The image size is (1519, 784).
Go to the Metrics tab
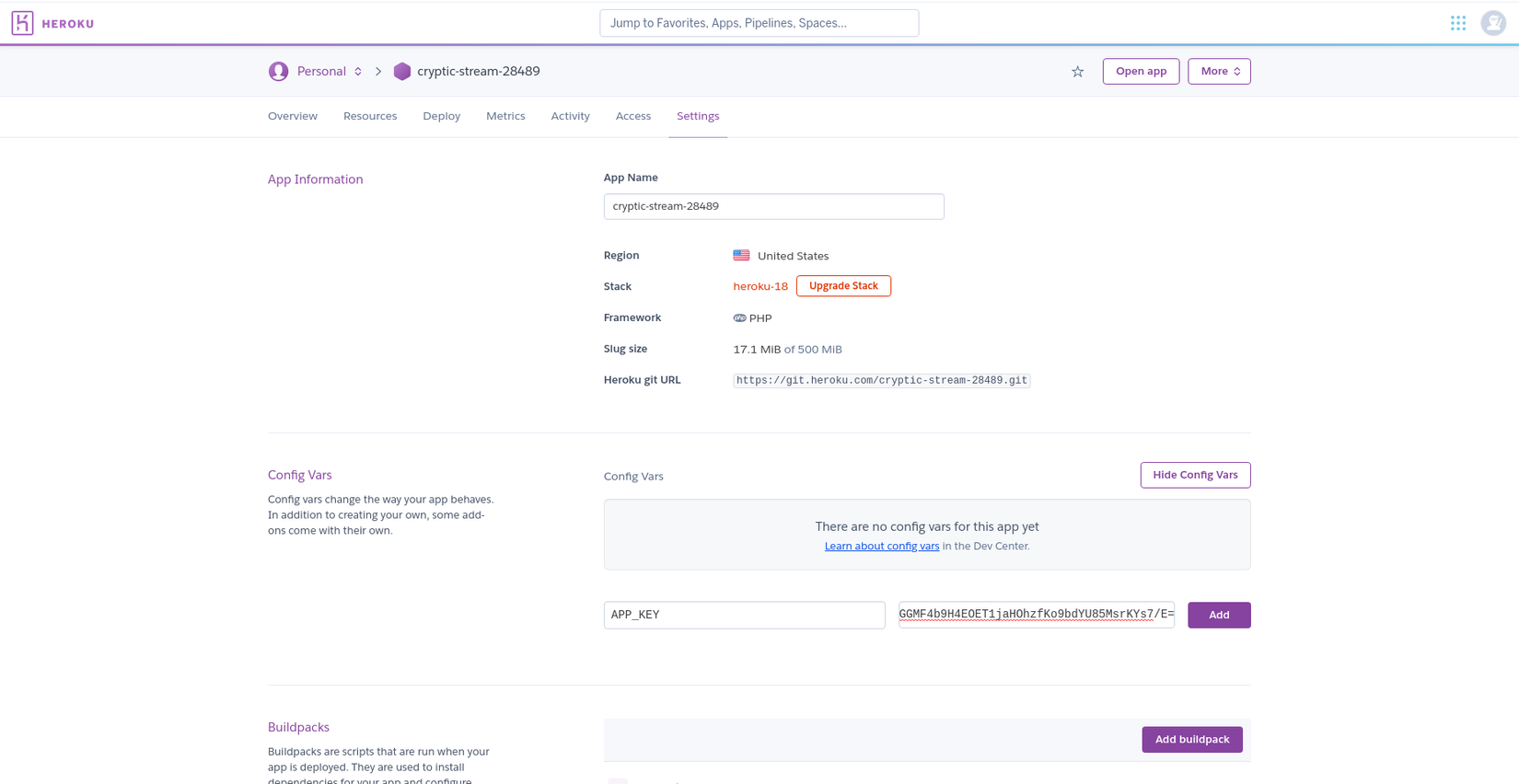(x=505, y=116)
